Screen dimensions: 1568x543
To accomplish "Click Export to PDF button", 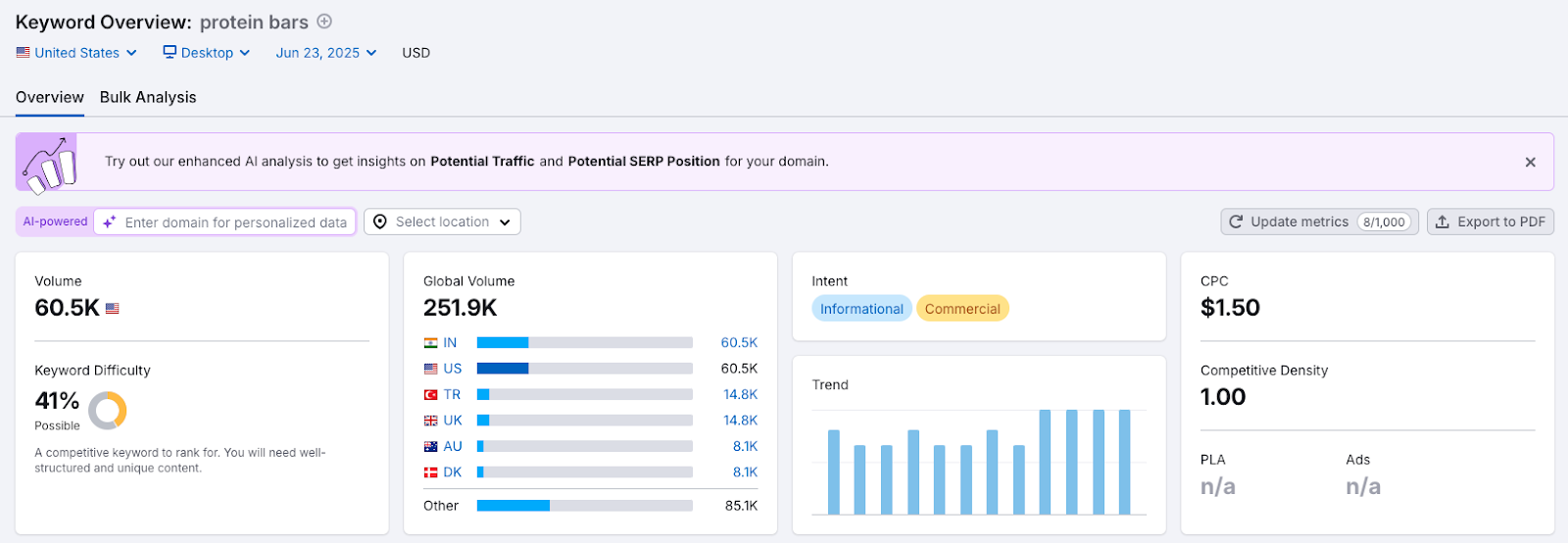I will (1491, 222).
